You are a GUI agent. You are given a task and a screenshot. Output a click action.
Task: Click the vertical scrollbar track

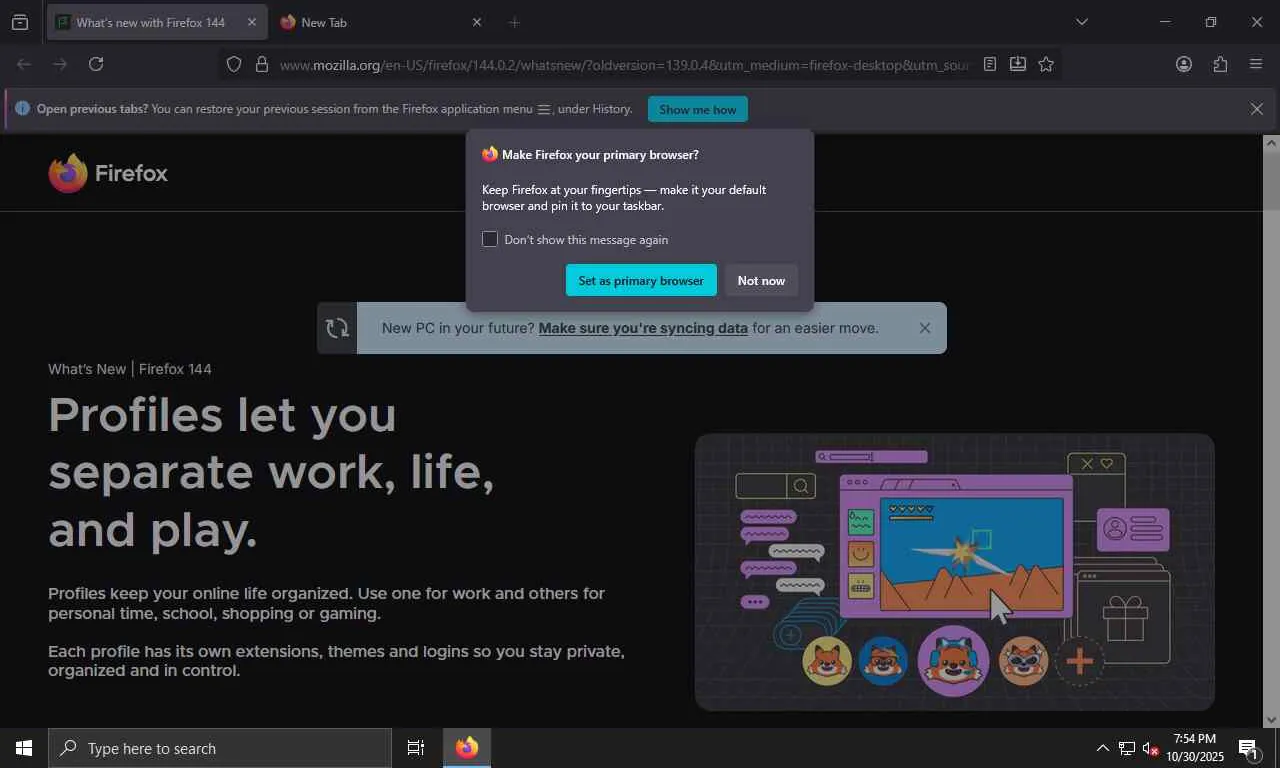tap(1272, 431)
